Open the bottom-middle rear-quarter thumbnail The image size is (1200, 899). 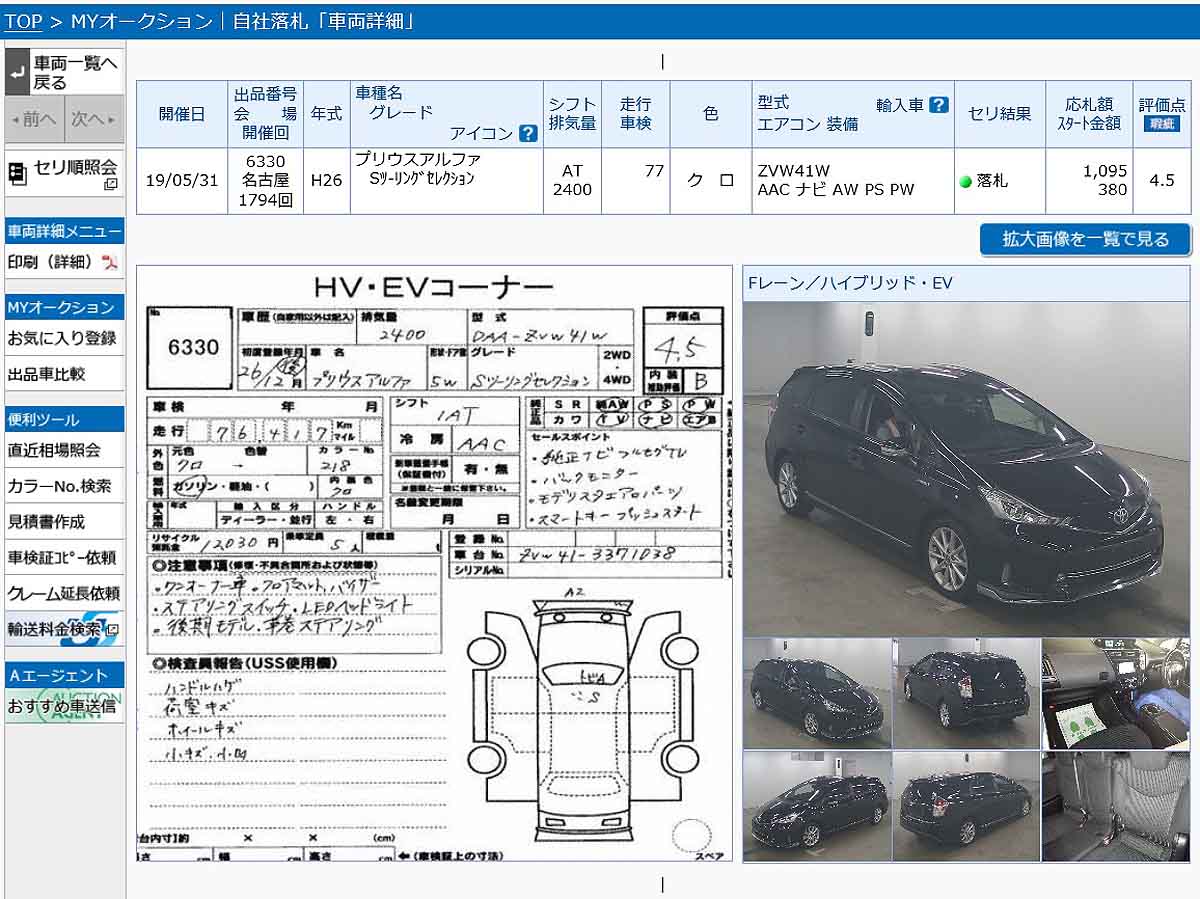(x=966, y=806)
